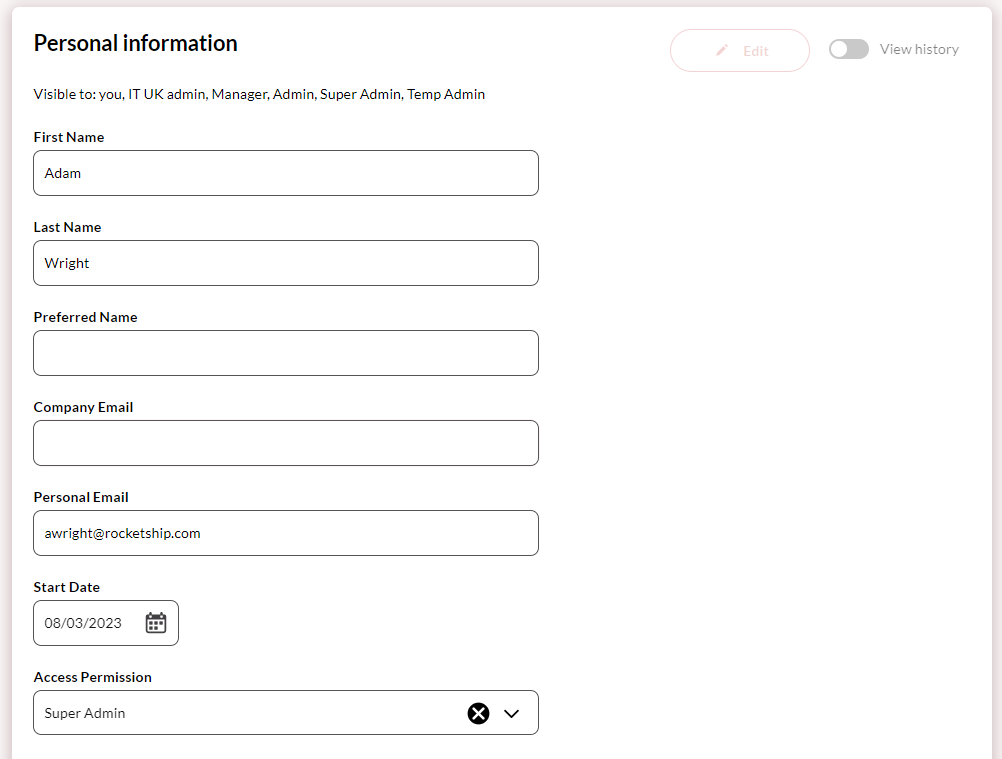The height and width of the screenshot is (759, 1002).
Task: Expand the Access Permission dropdown arrow
Action: point(512,713)
